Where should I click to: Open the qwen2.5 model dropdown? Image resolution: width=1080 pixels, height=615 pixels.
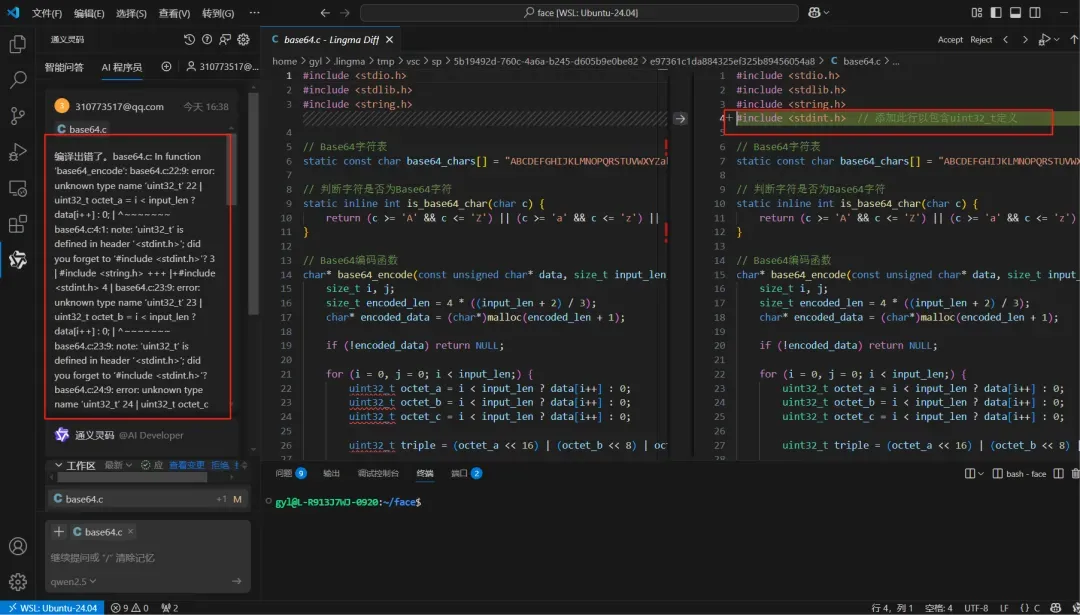coord(74,581)
